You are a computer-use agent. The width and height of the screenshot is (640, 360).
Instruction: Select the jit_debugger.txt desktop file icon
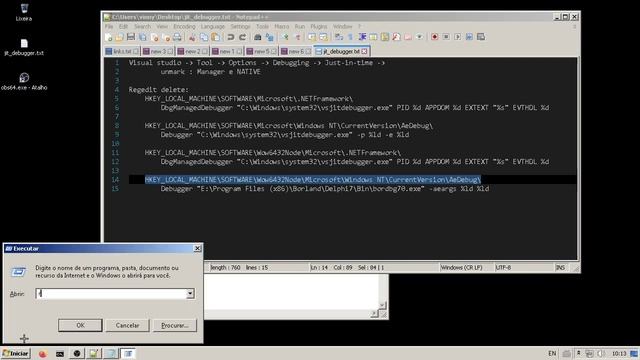(x=24, y=47)
